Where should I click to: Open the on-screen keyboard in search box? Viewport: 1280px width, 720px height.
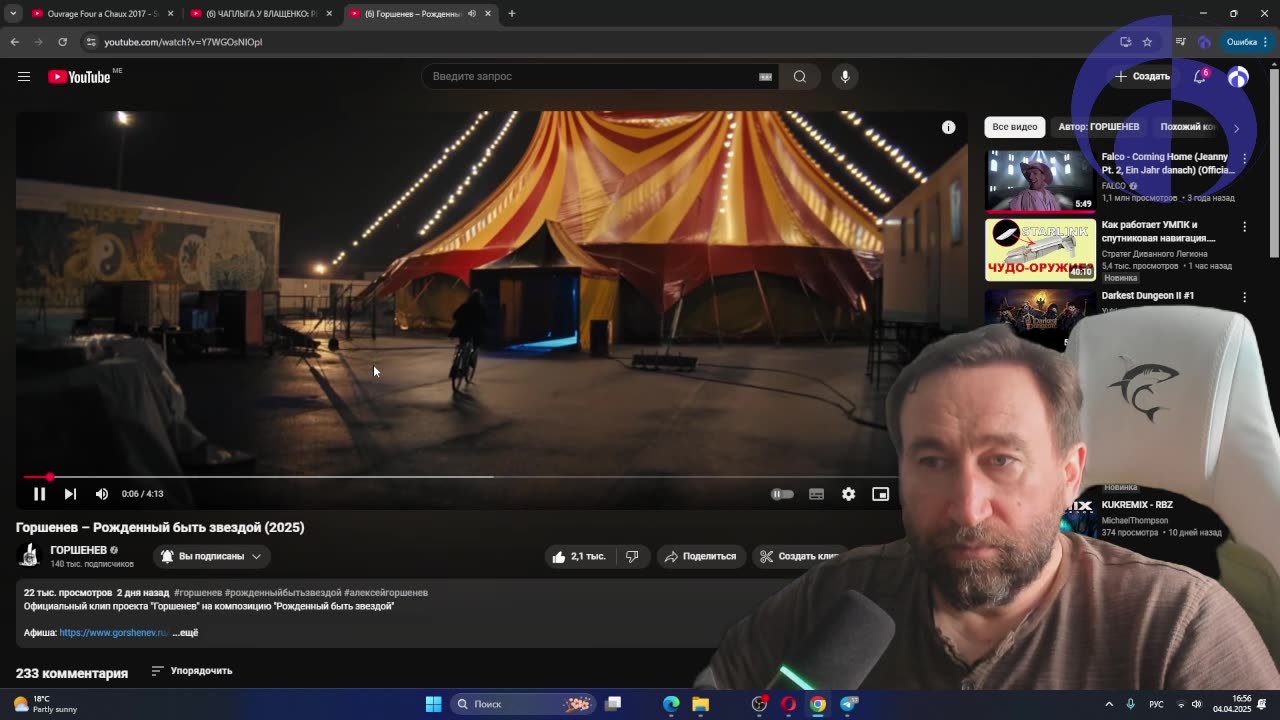(x=765, y=76)
